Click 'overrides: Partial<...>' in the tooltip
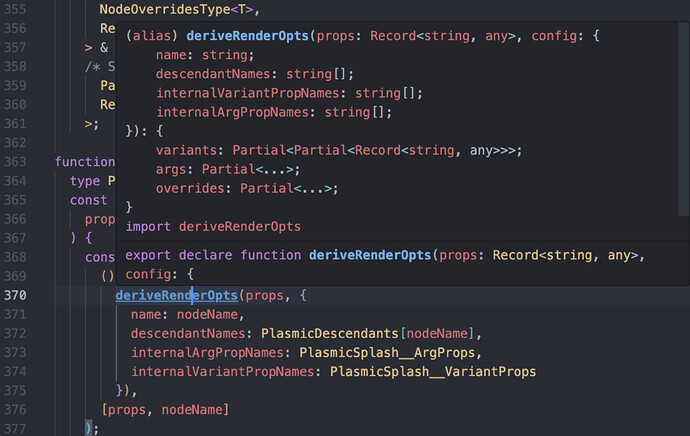Viewport: 690px width, 436px height. 247,188
